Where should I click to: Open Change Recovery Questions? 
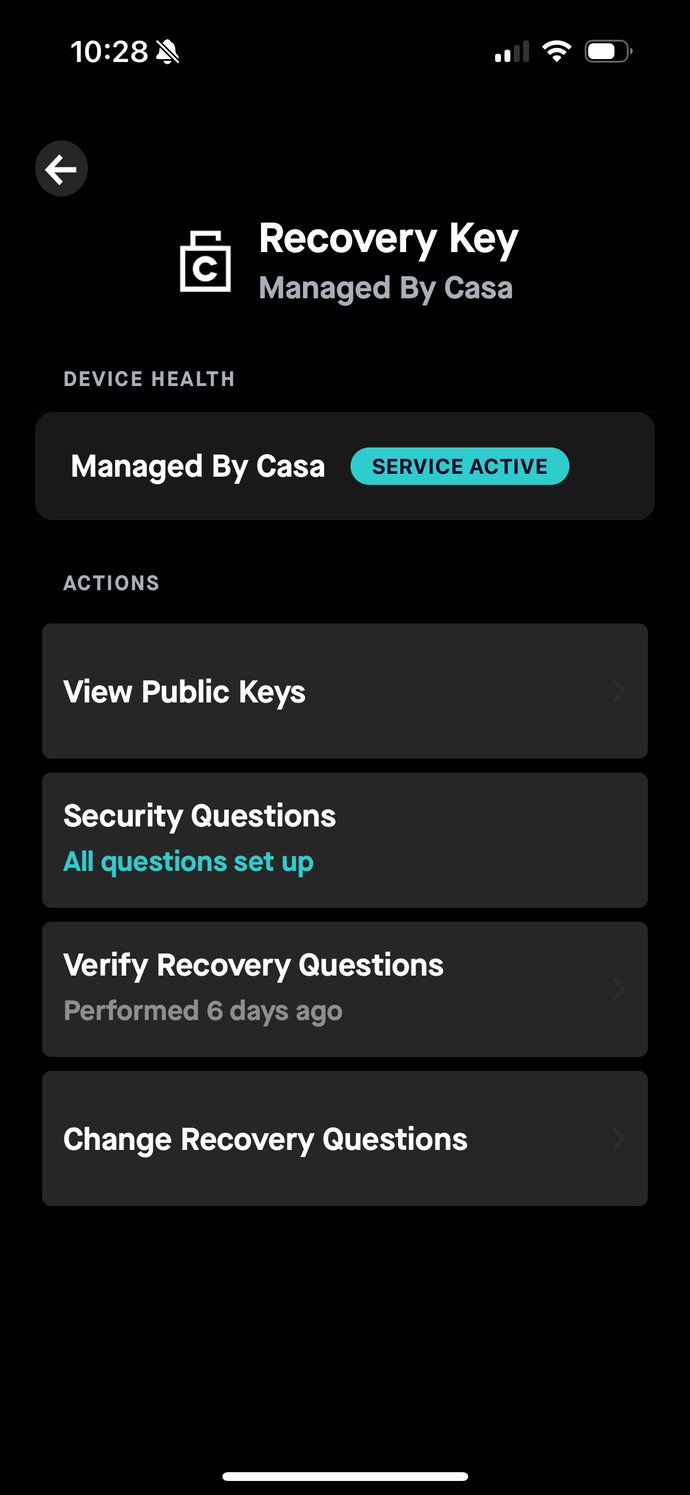coord(345,1138)
